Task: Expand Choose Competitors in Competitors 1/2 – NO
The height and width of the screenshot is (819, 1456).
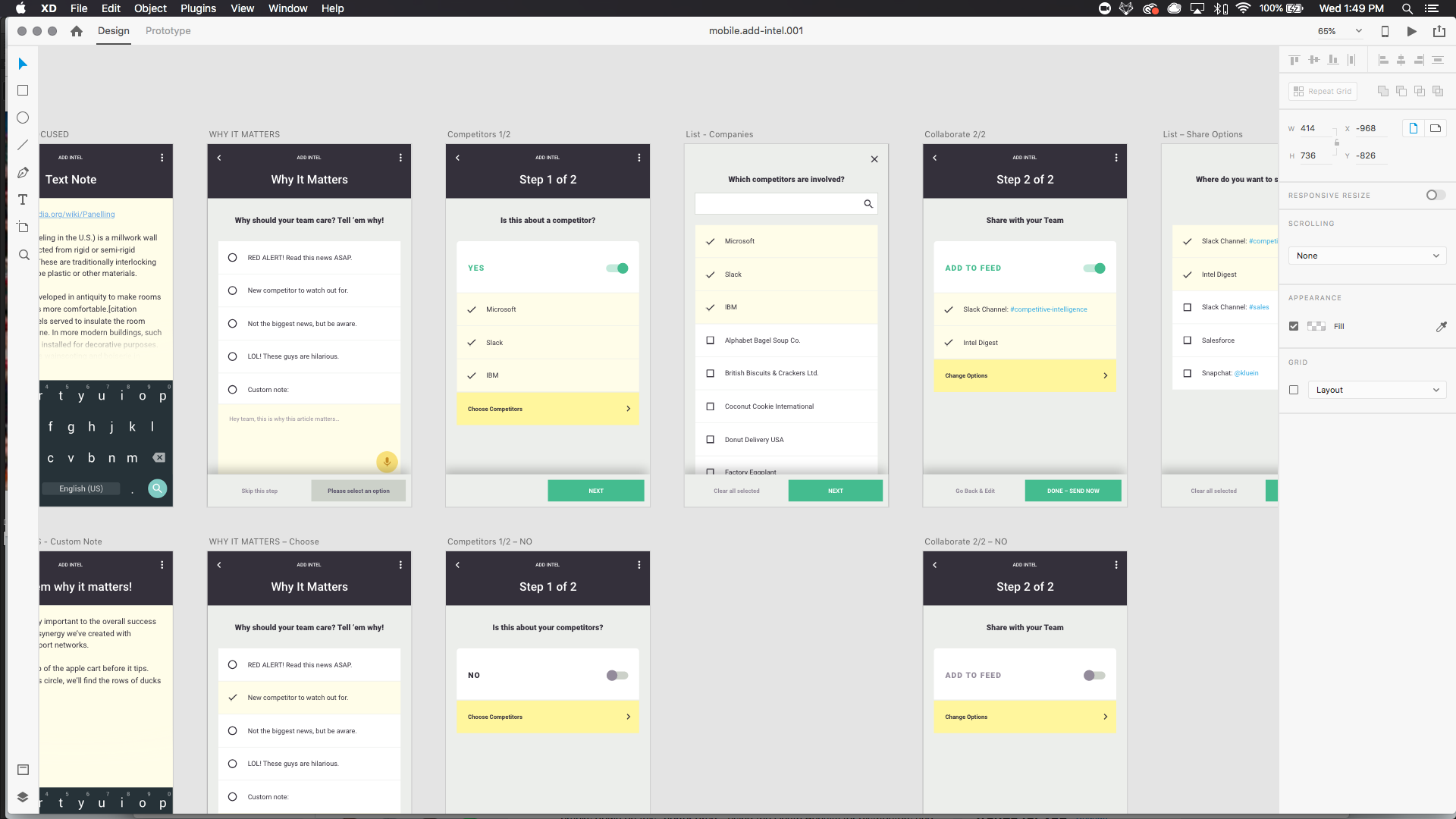Action: click(x=548, y=717)
